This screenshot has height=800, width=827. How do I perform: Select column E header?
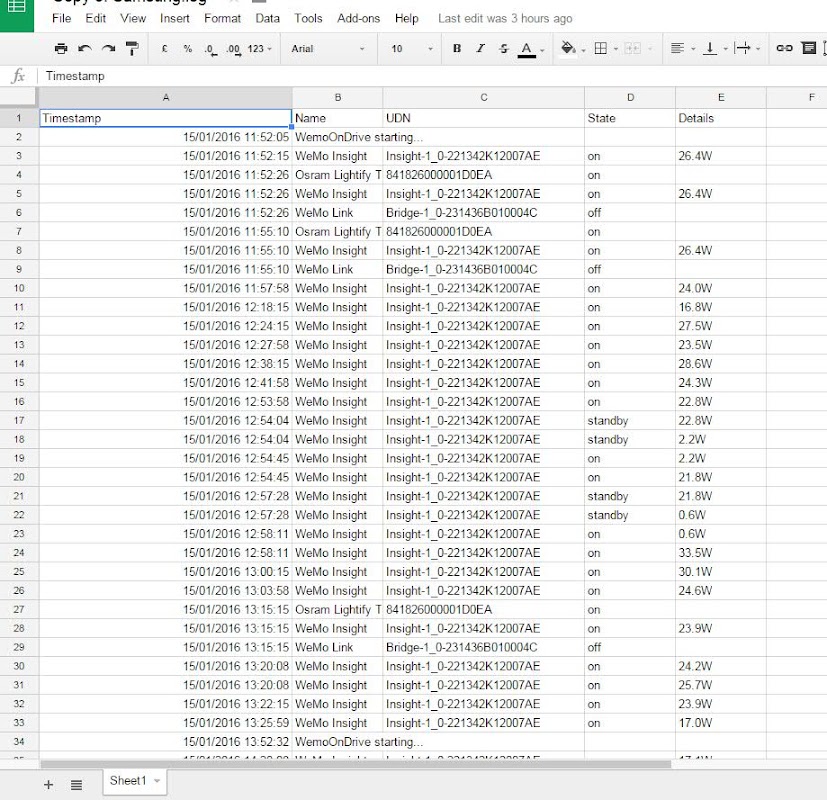point(721,98)
